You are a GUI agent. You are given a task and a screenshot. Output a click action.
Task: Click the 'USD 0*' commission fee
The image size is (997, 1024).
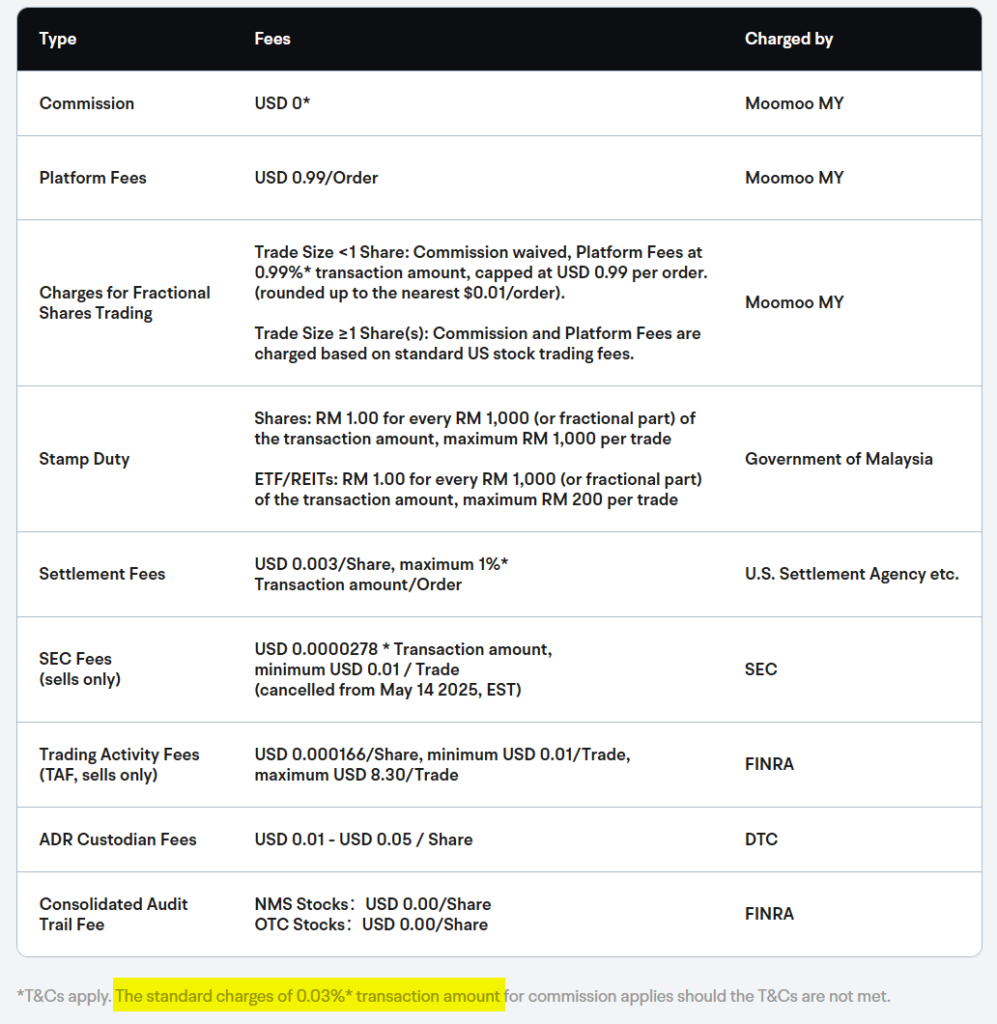(282, 103)
